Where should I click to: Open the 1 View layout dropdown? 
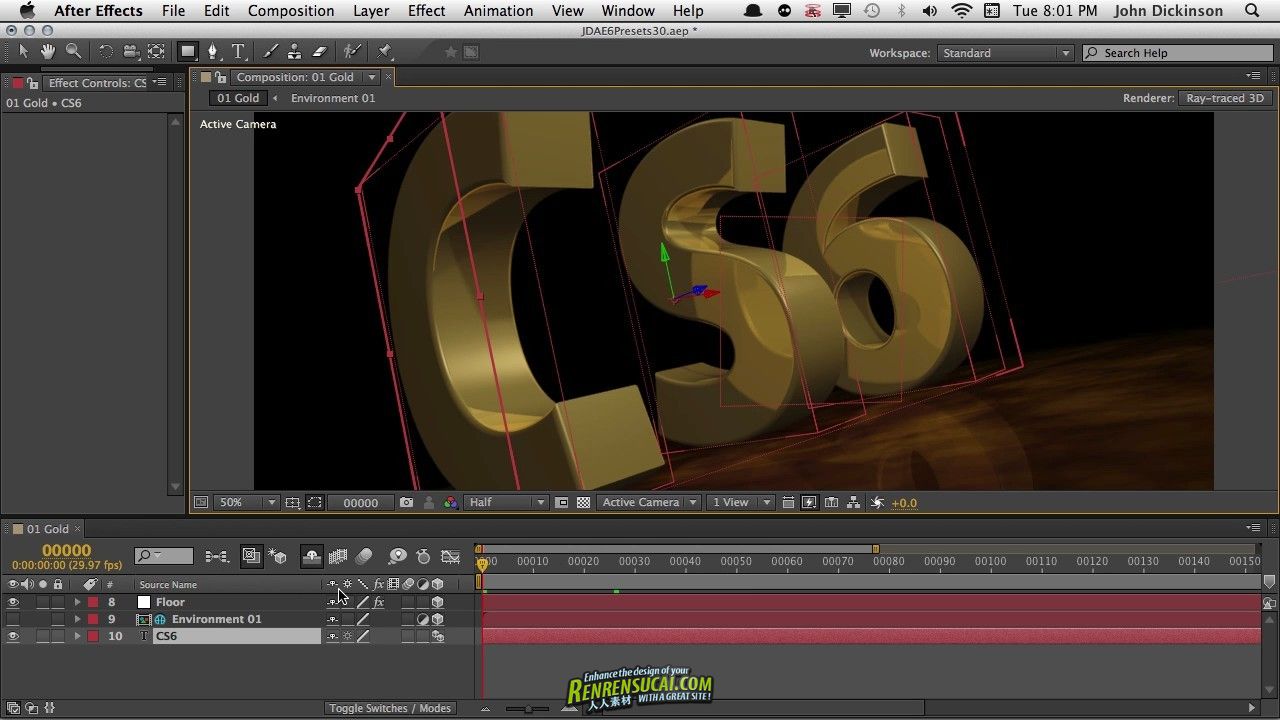[x=740, y=503]
